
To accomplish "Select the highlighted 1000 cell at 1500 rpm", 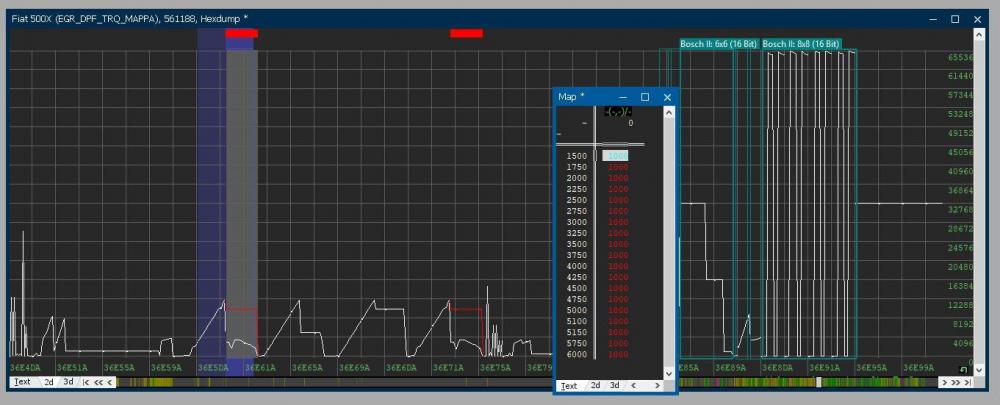I will click(616, 156).
